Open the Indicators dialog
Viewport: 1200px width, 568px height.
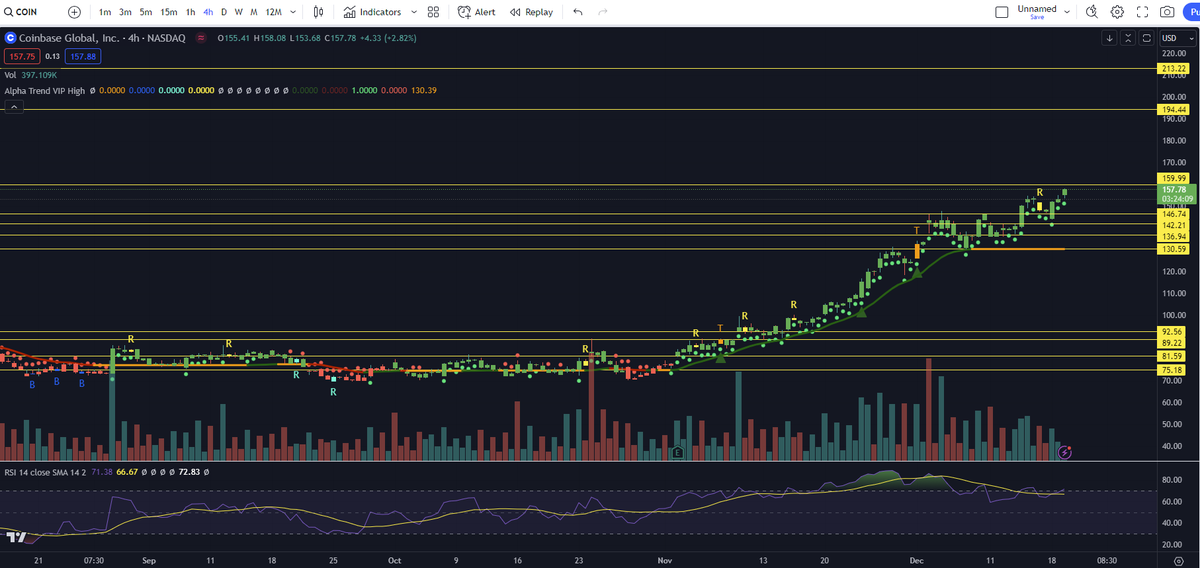tap(372, 12)
